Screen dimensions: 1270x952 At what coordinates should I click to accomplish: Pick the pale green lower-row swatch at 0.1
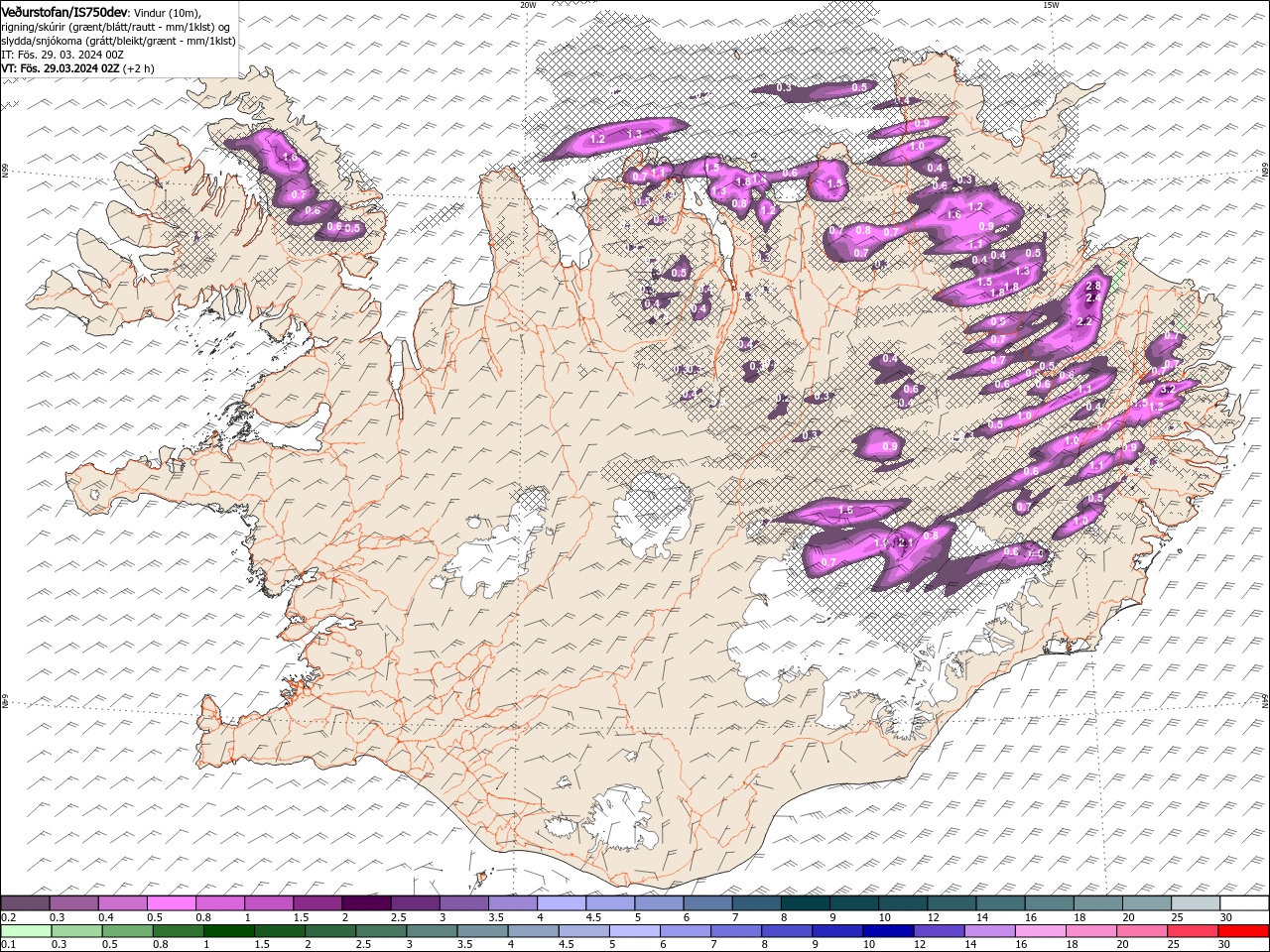point(26,931)
